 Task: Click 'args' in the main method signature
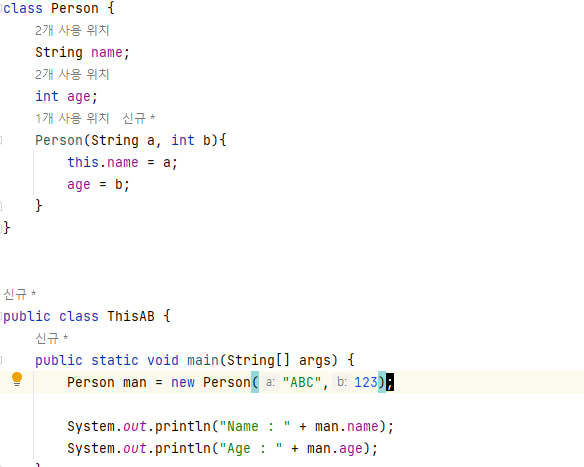click(314, 360)
